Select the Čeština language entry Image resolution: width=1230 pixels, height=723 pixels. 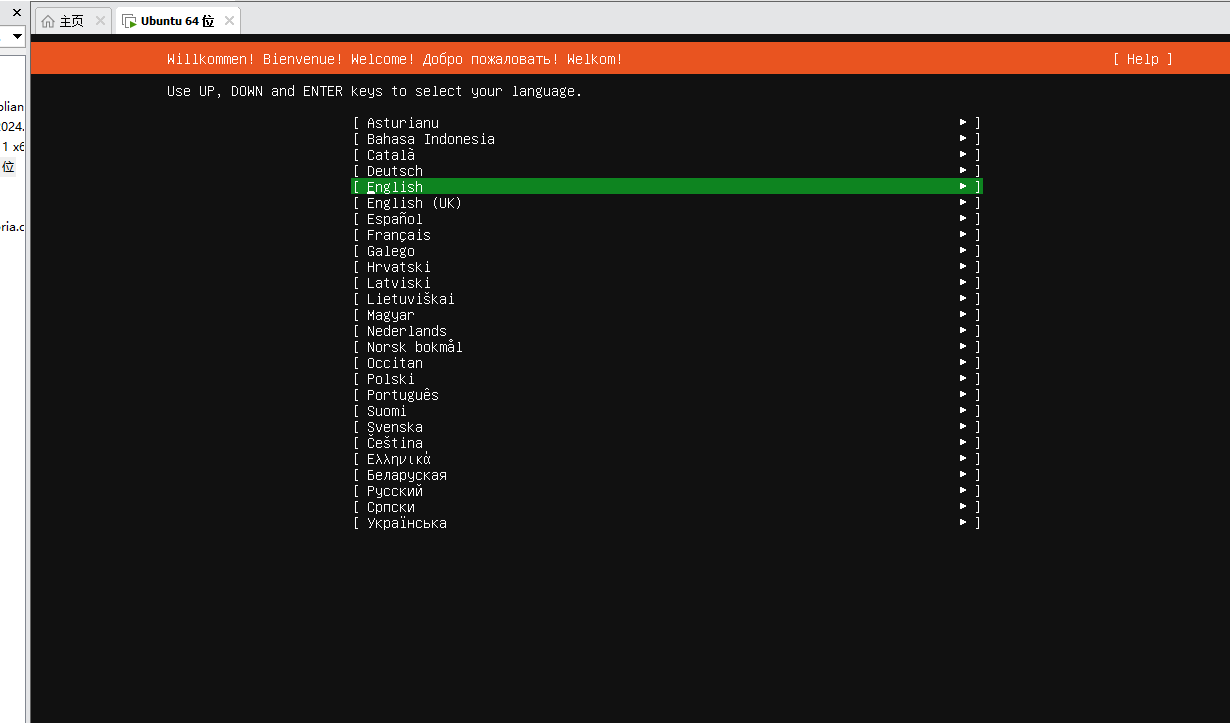tap(394, 443)
